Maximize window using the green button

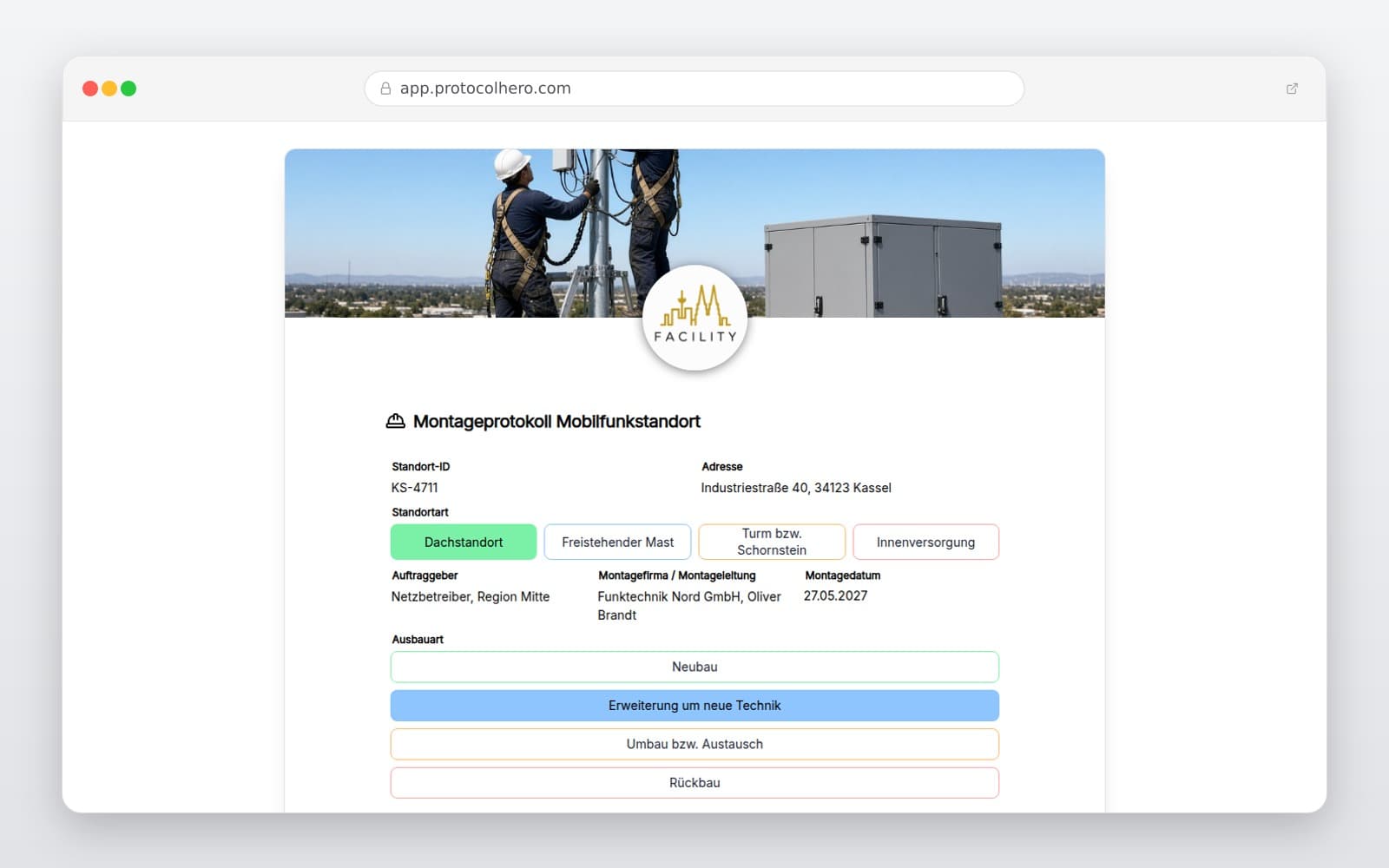(128, 89)
